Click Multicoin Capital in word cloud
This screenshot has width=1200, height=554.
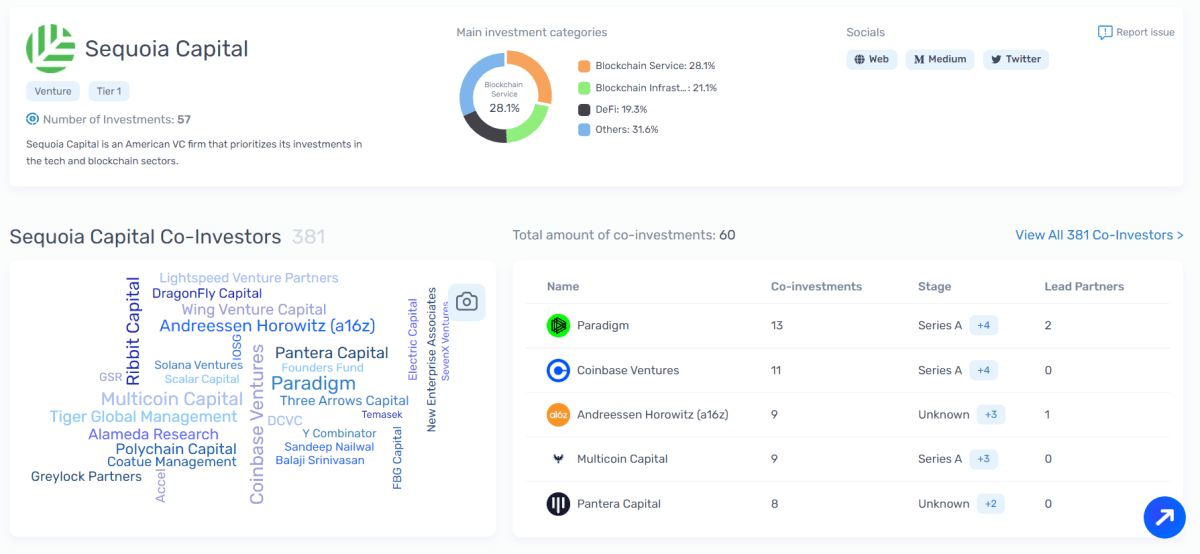click(172, 399)
